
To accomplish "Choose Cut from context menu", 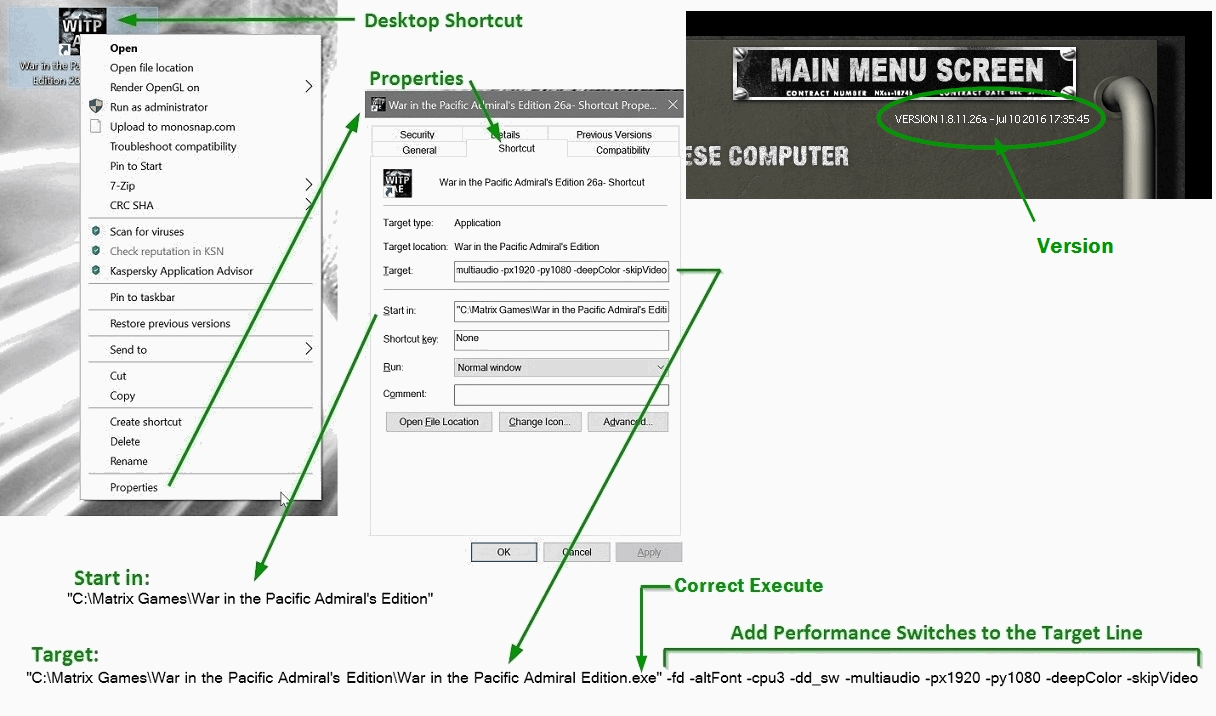I will pos(118,376).
